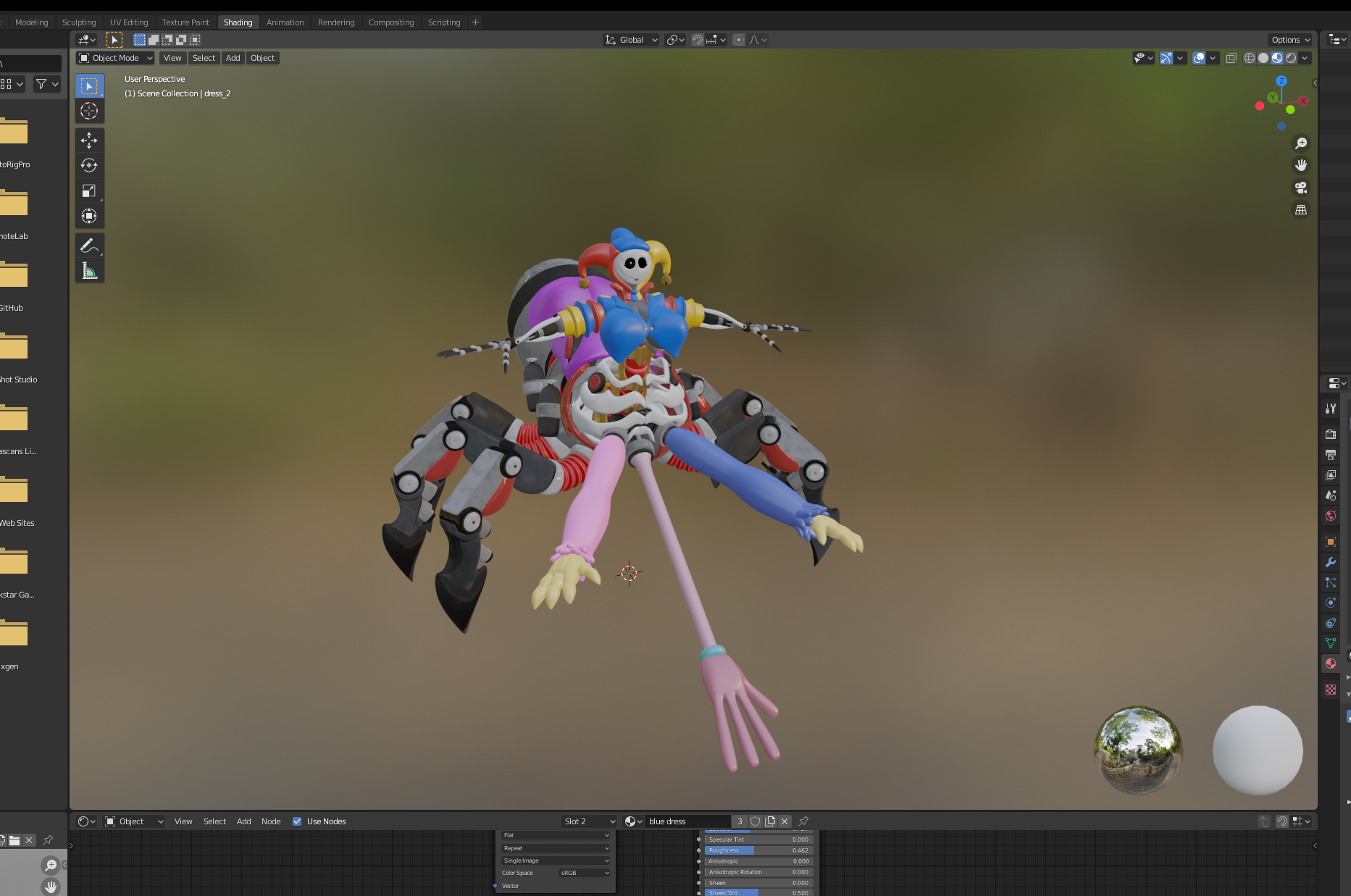Enable the Use Nodes checkbox

click(297, 821)
